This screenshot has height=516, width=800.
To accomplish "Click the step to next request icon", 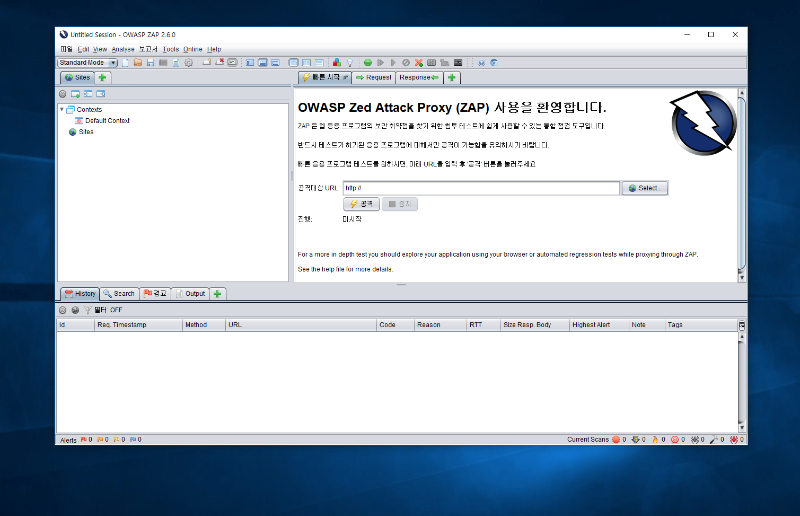I will [x=381, y=63].
